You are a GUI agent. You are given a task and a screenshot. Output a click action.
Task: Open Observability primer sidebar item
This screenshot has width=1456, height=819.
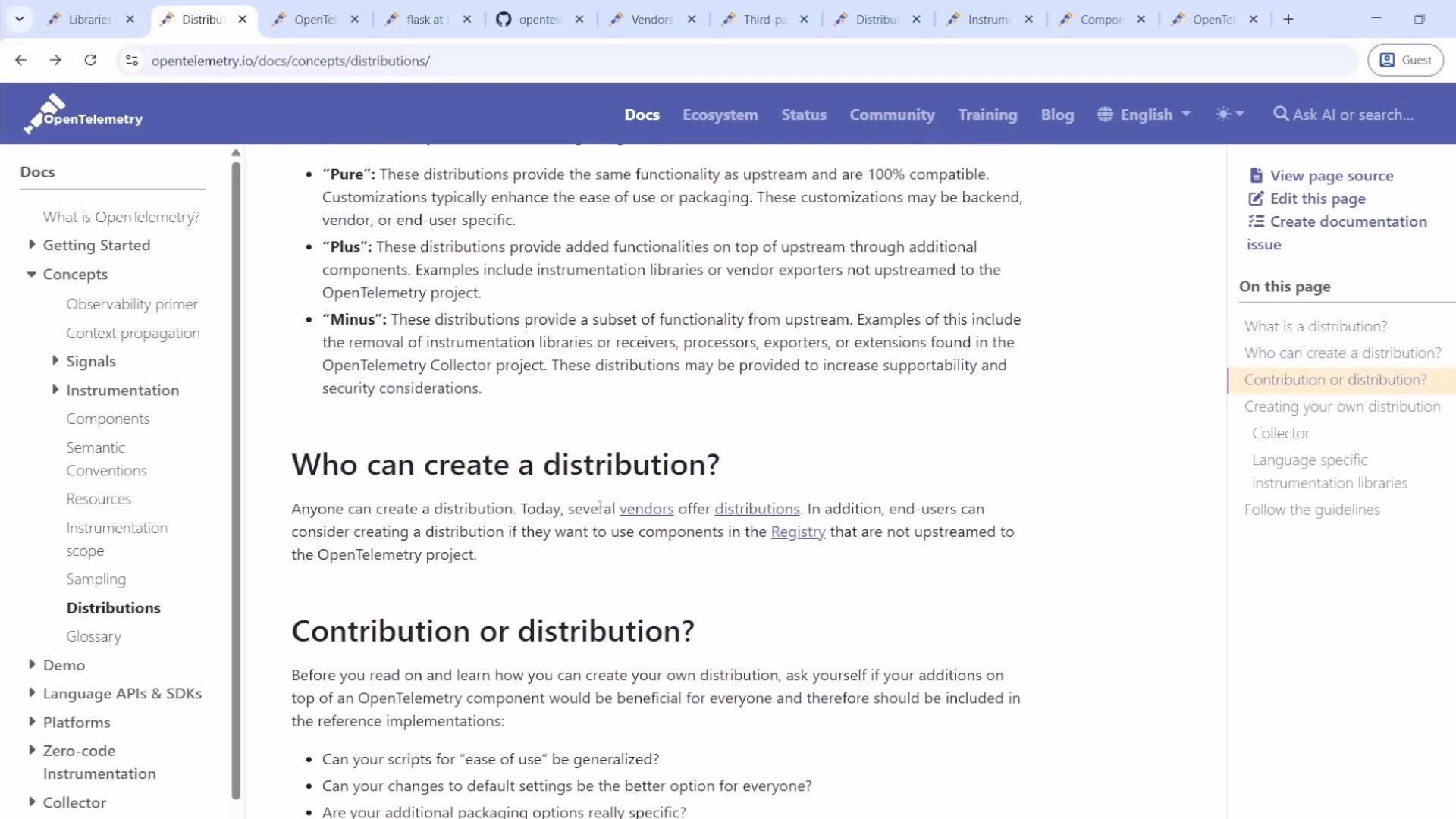(131, 304)
